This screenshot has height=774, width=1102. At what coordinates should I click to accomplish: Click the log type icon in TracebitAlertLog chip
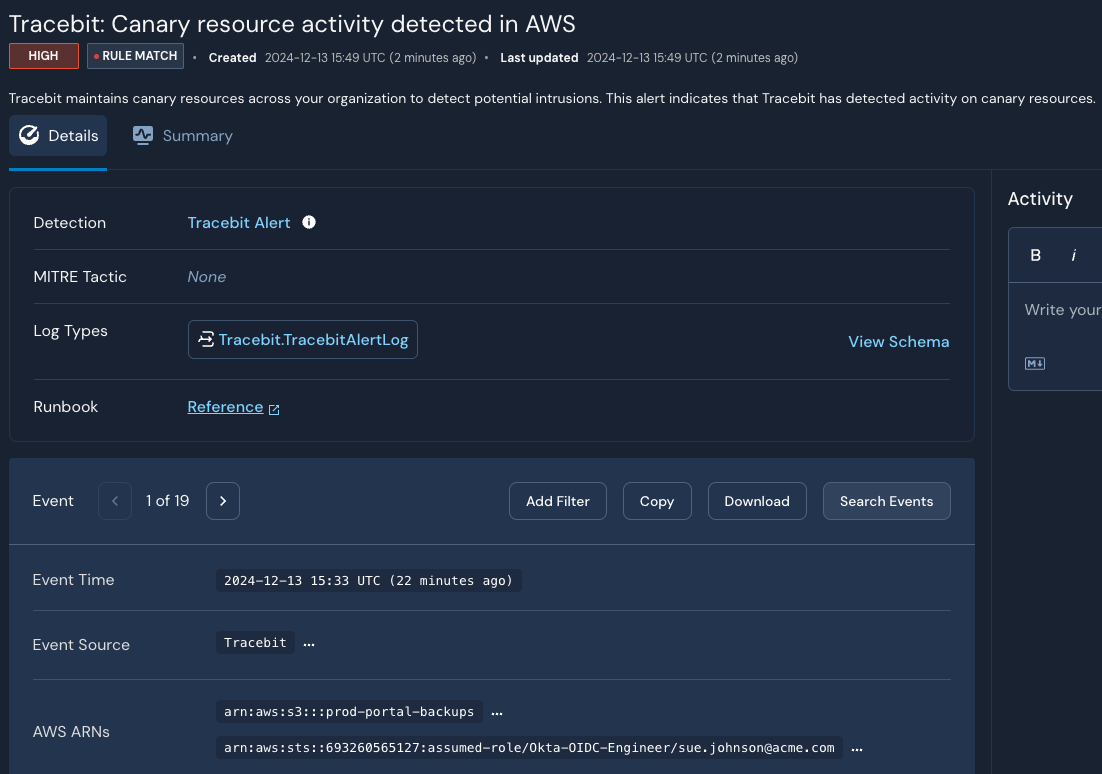coord(206,340)
